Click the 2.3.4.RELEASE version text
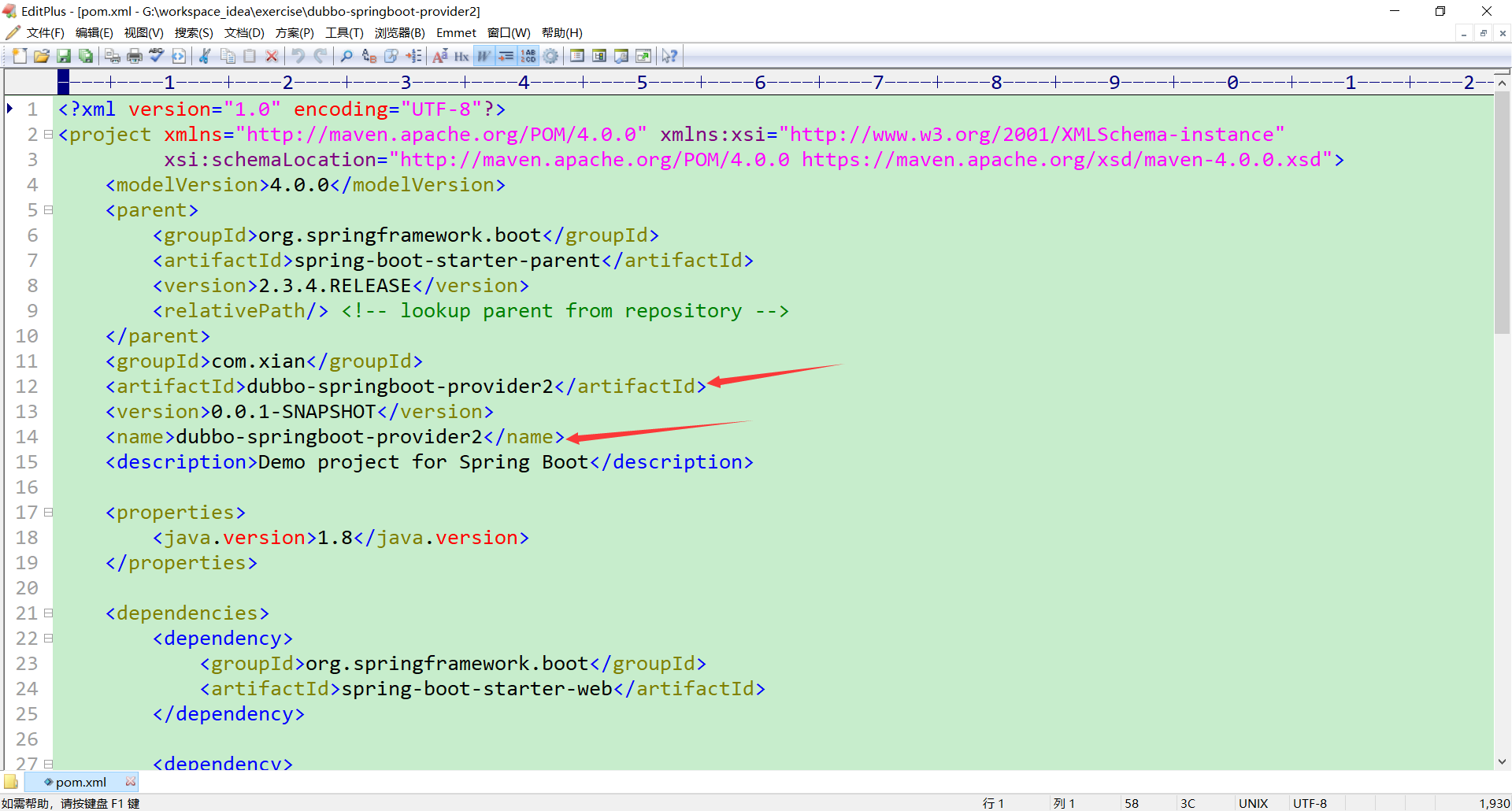 [x=335, y=286]
